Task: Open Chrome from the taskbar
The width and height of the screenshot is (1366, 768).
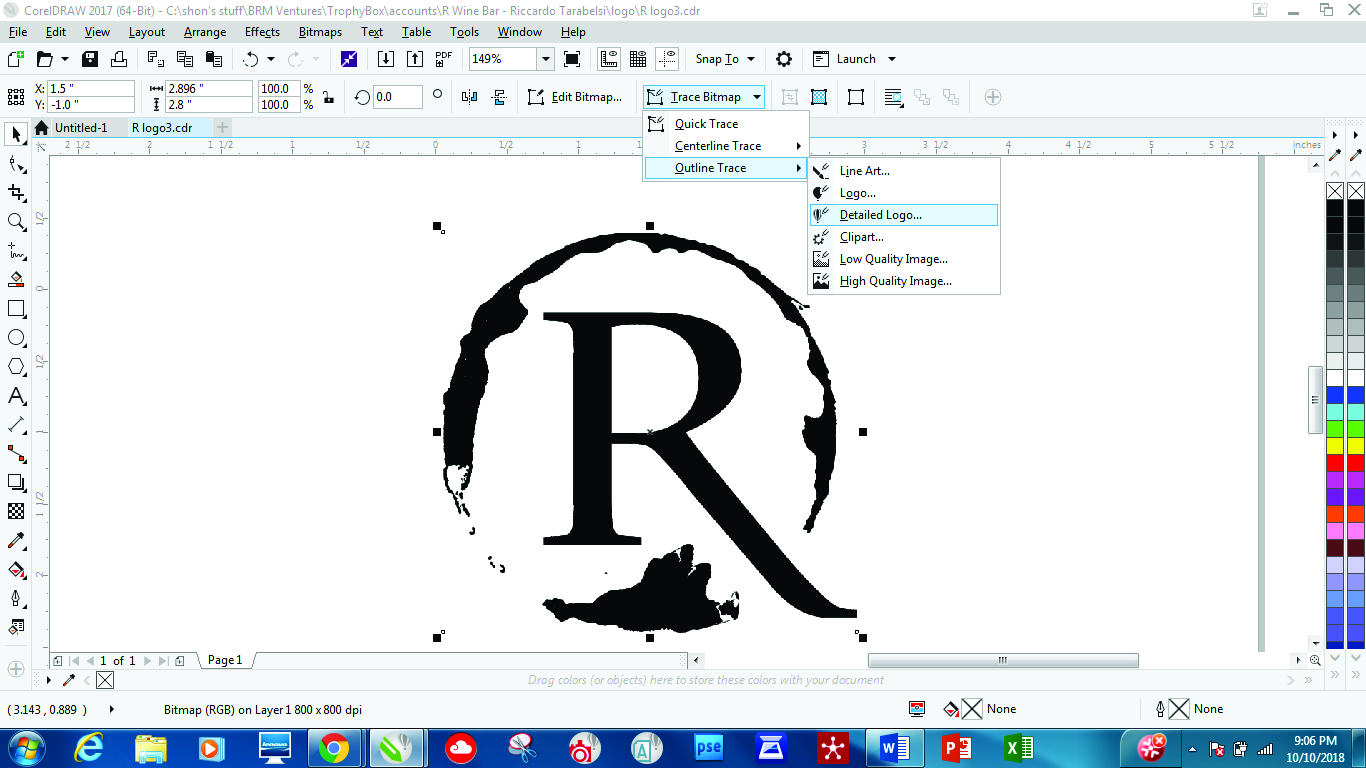Action: [x=335, y=747]
